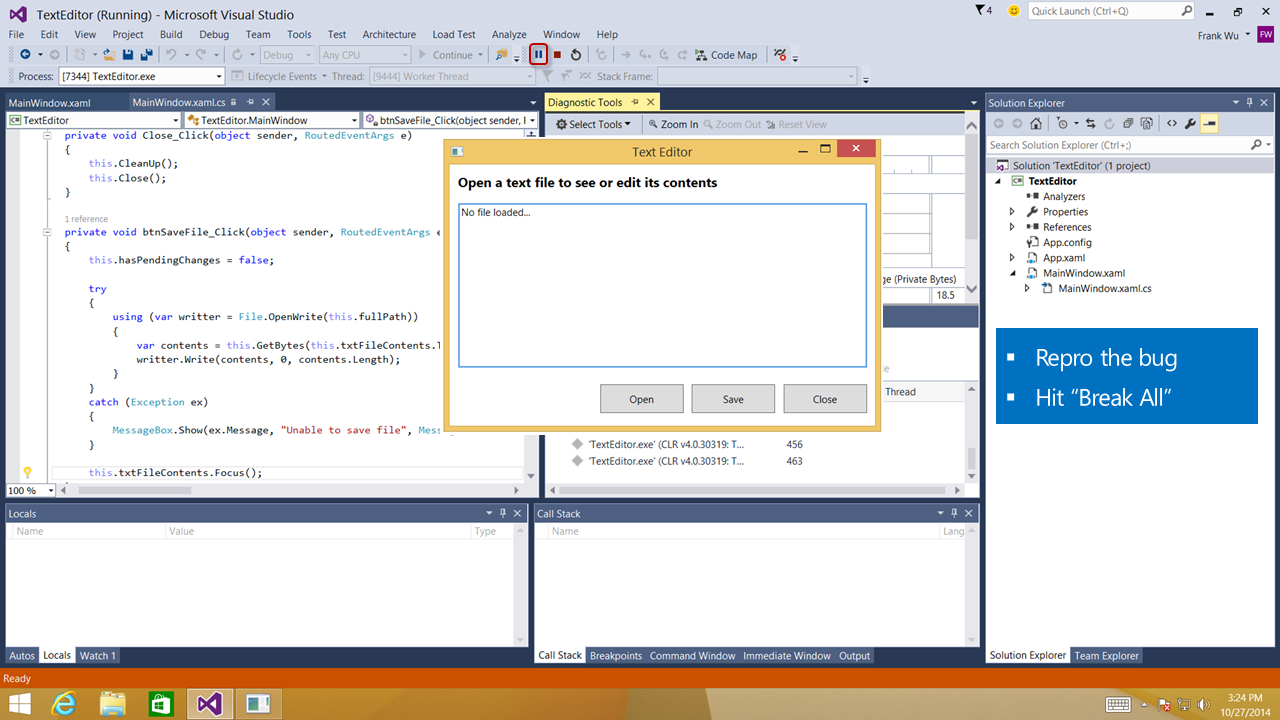Open the Continue button dropdown arrow
This screenshot has width=1280, height=720.
pyautogui.click(x=481, y=55)
